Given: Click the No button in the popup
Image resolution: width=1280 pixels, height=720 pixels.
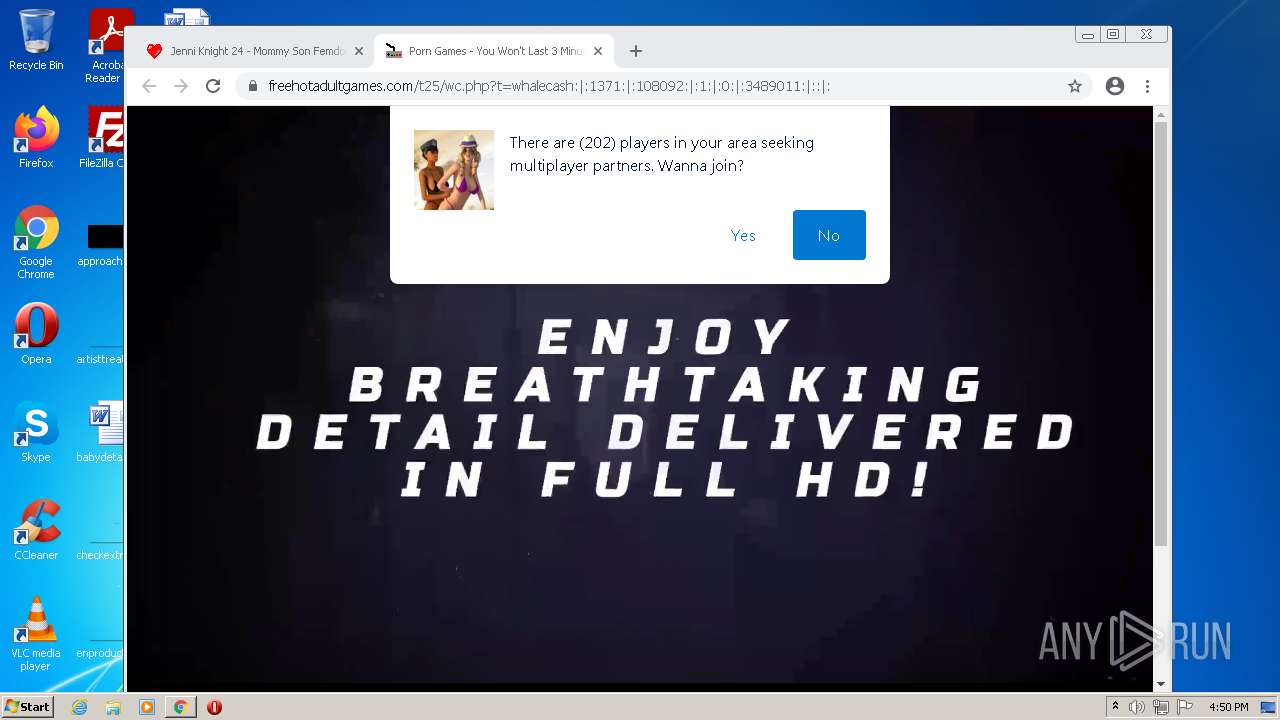Looking at the screenshot, I should pyautogui.click(x=829, y=235).
